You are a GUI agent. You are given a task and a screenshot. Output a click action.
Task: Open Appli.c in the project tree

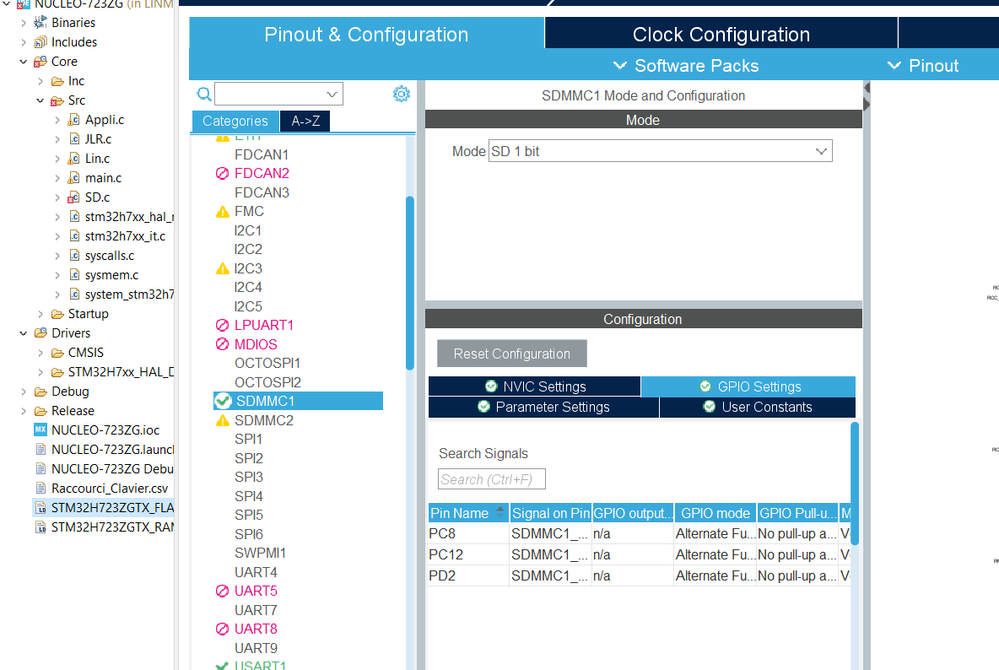[104, 120]
